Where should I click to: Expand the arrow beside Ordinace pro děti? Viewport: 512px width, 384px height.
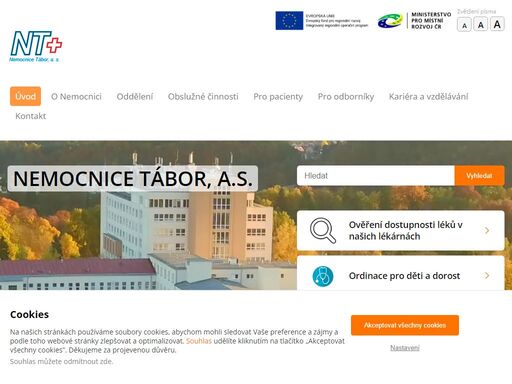click(x=487, y=276)
